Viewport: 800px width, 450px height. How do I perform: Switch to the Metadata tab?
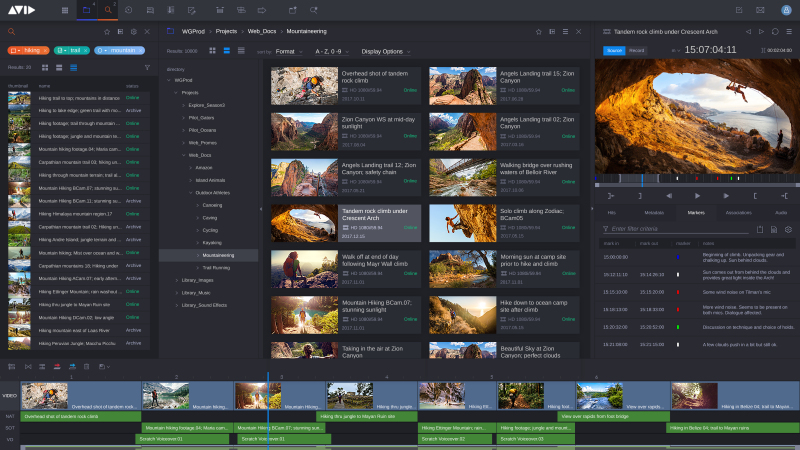coord(654,213)
